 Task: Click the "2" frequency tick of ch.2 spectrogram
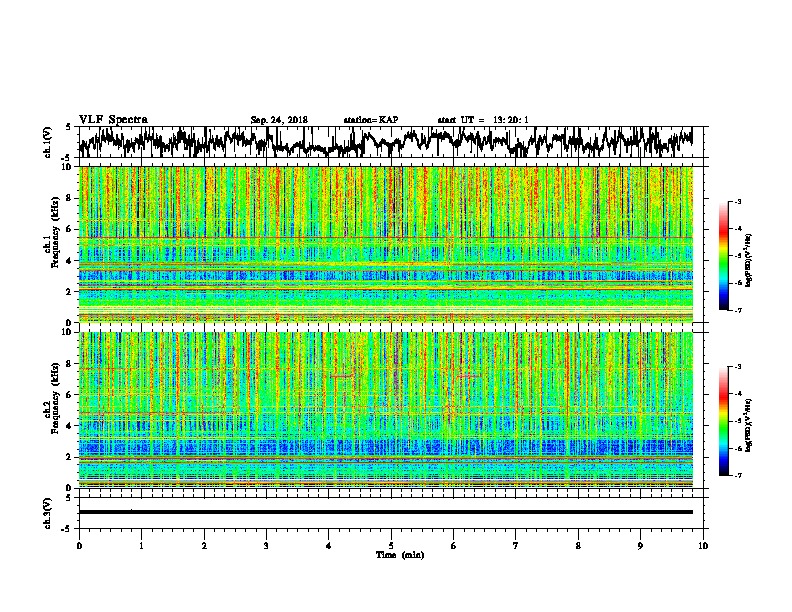coord(69,457)
